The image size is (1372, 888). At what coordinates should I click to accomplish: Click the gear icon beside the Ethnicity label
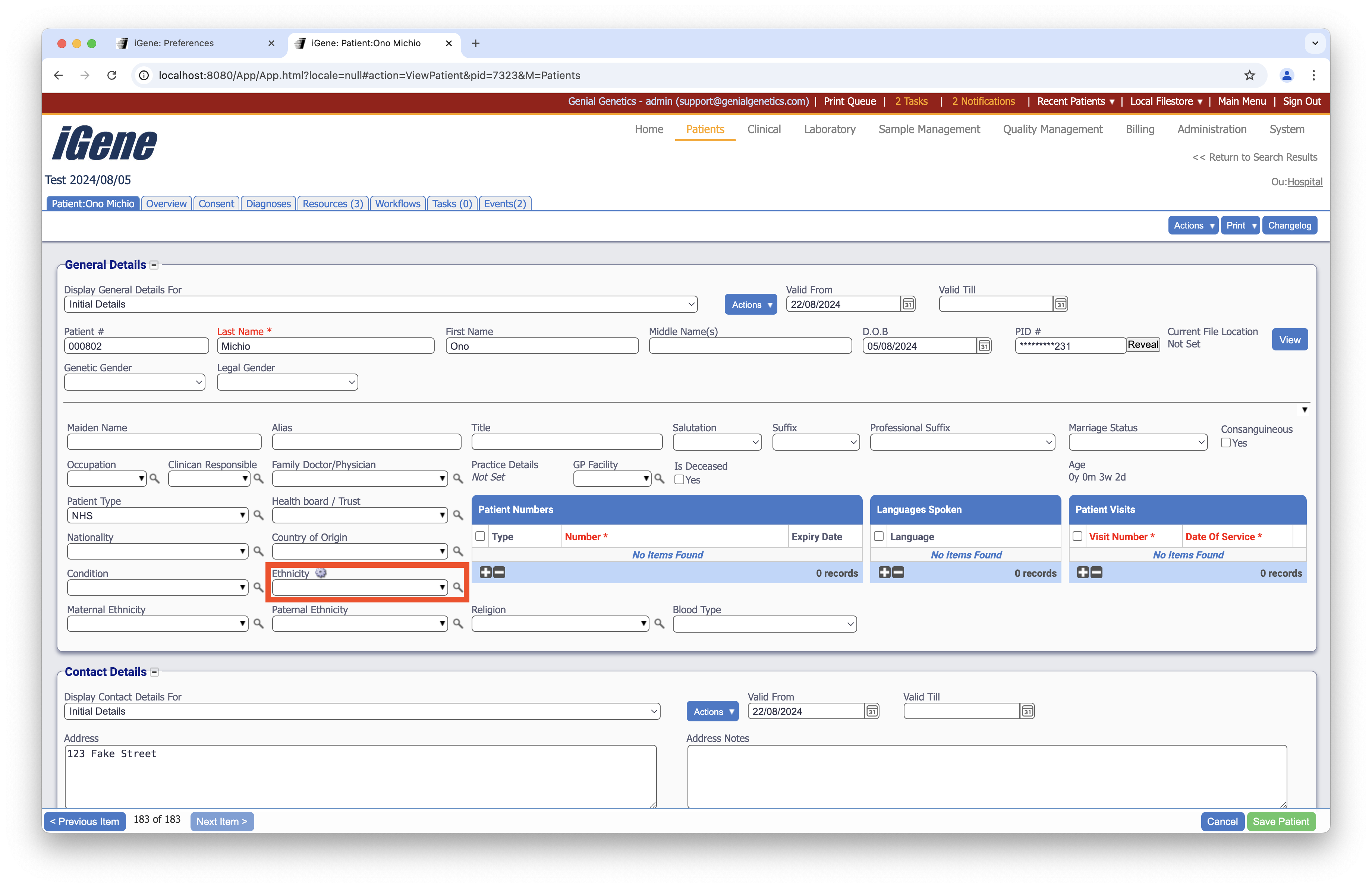(x=321, y=573)
